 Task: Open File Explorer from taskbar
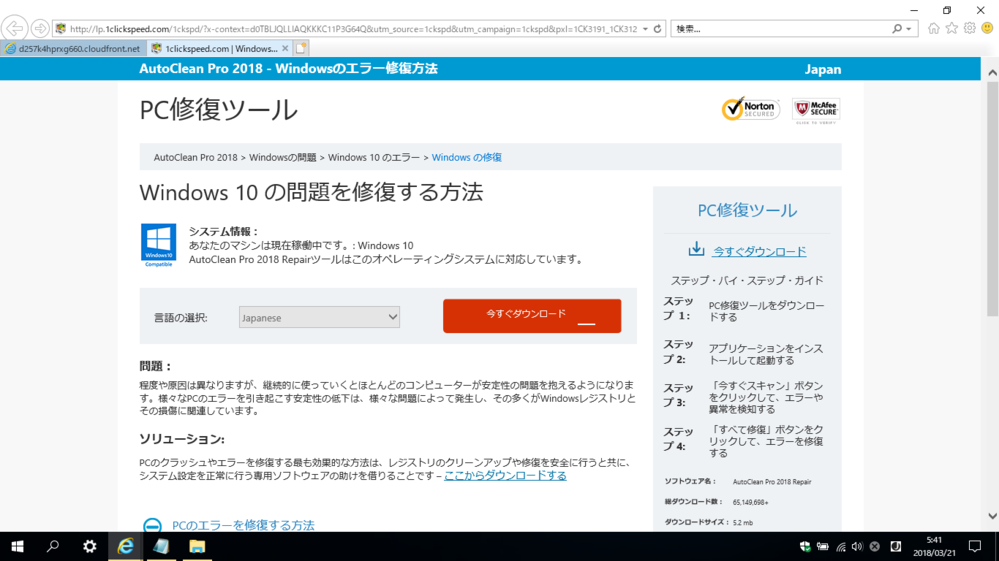tap(197, 546)
